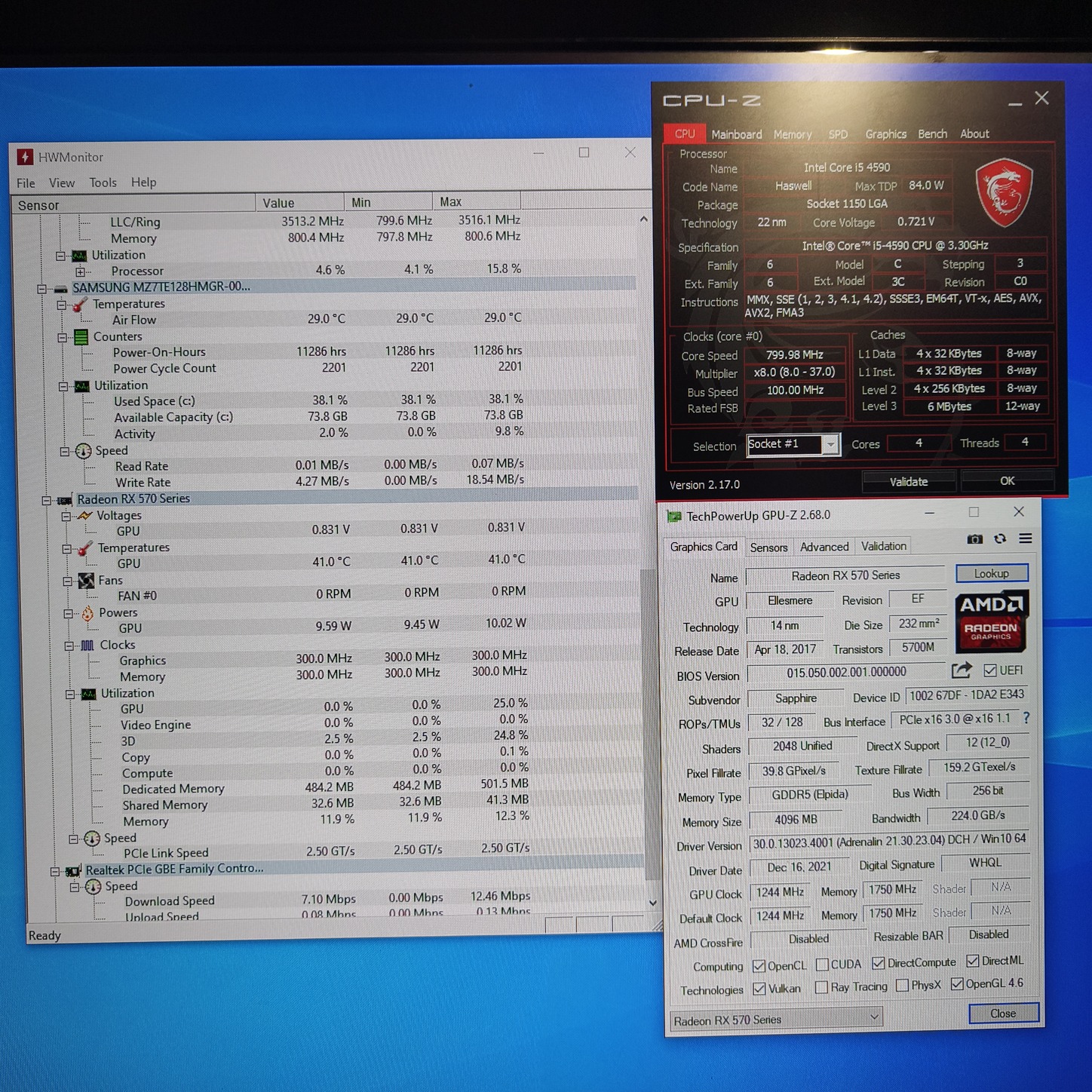The image size is (1092, 1092).
Task: Open the Help menu in HWMonitor
Action: coord(143,182)
